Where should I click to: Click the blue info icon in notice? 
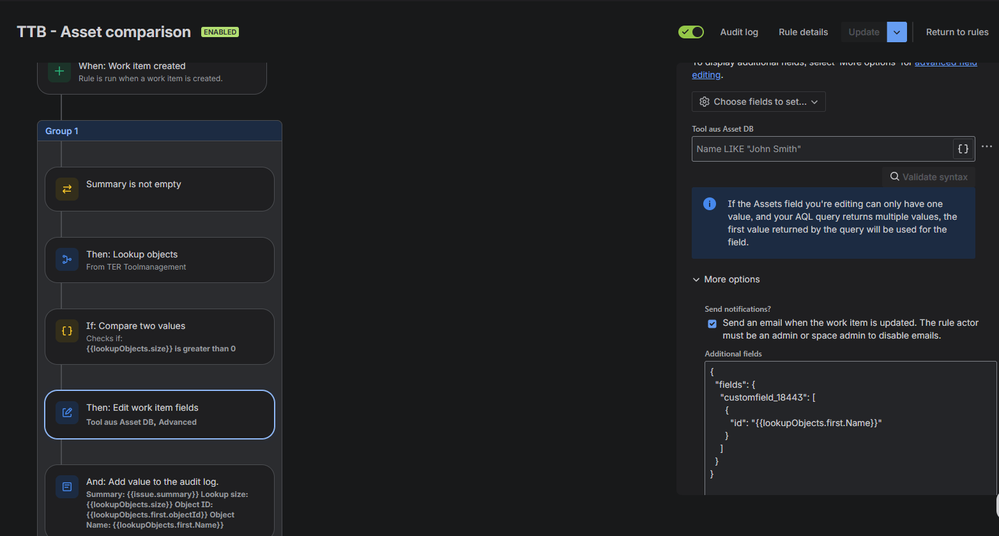point(709,204)
